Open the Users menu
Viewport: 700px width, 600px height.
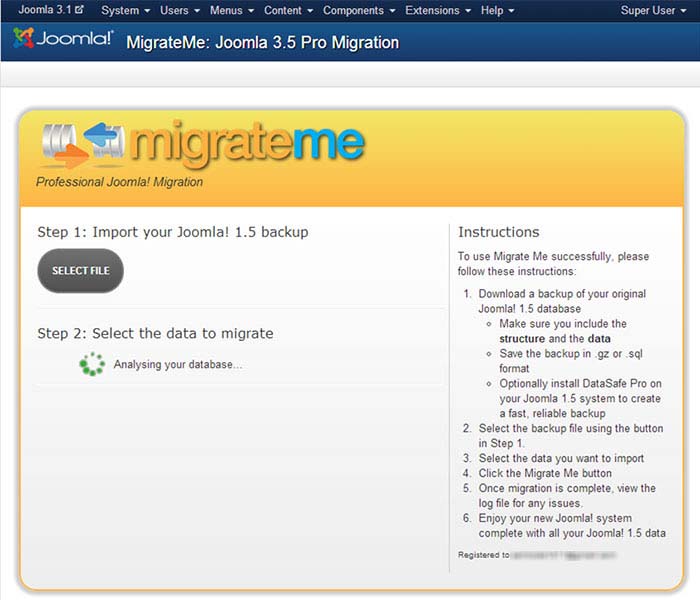tap(180, 10)
